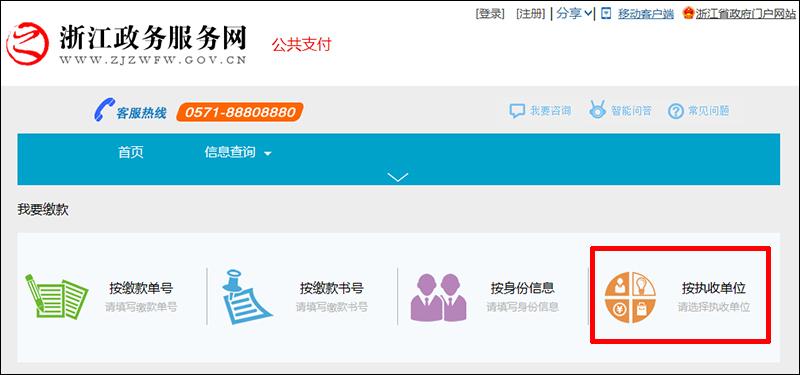Click the blue pinned note icon
The image size is (800, 375).
247,297
